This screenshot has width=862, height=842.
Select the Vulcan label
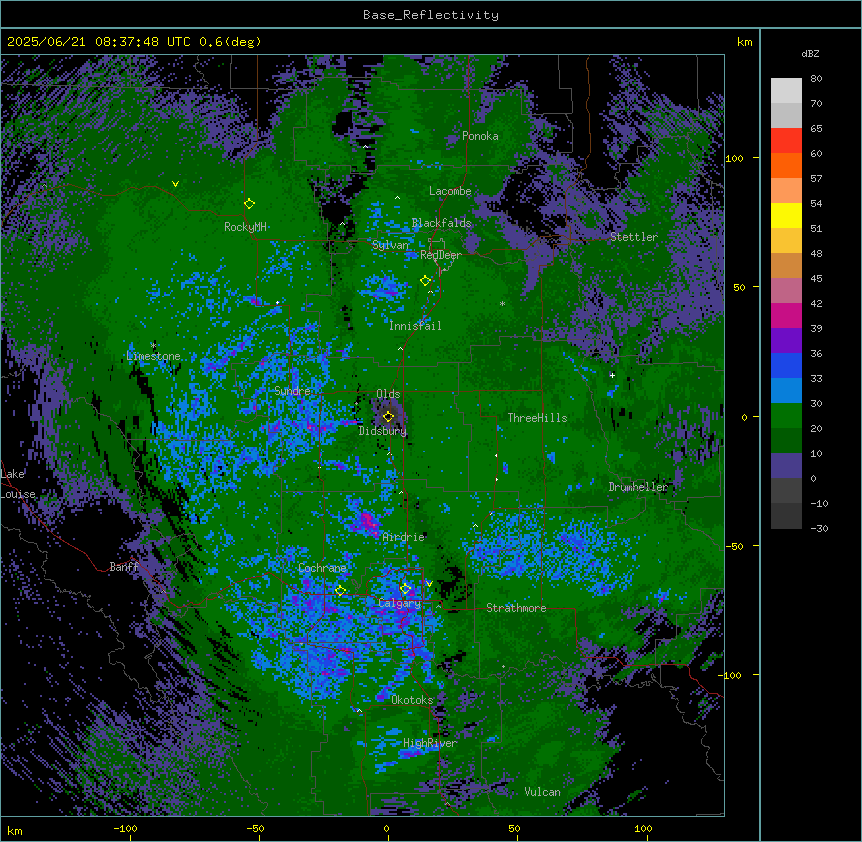click(542, 792)
